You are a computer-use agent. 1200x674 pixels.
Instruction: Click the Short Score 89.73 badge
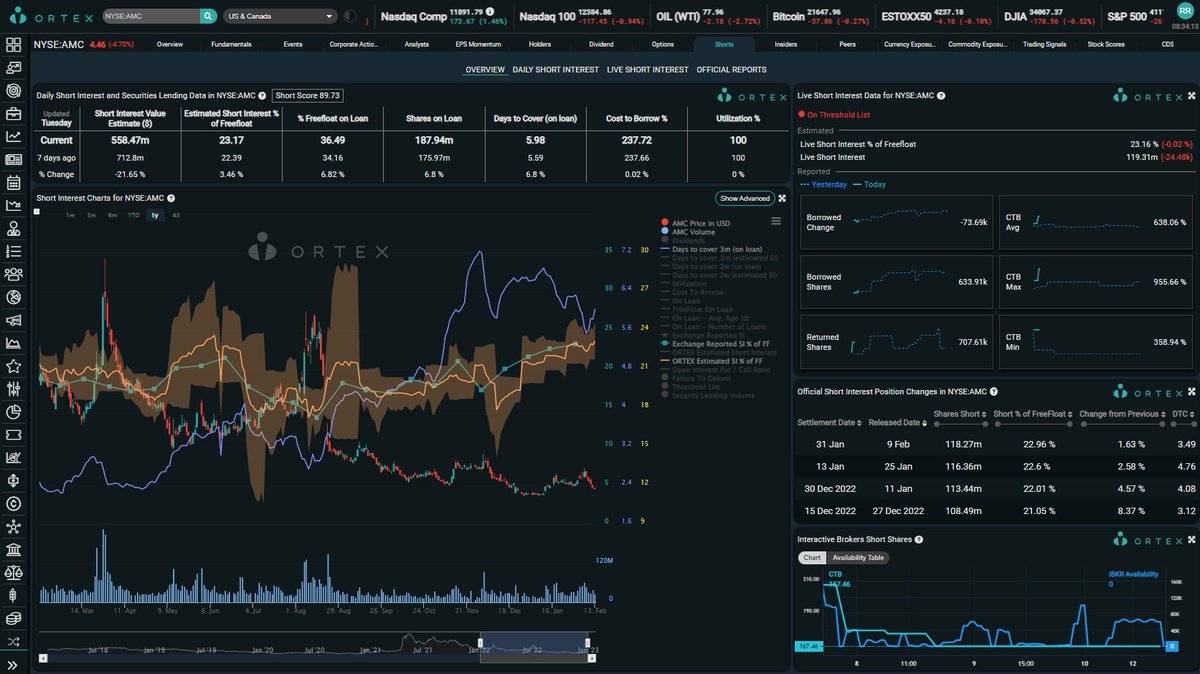pos(307,96)
